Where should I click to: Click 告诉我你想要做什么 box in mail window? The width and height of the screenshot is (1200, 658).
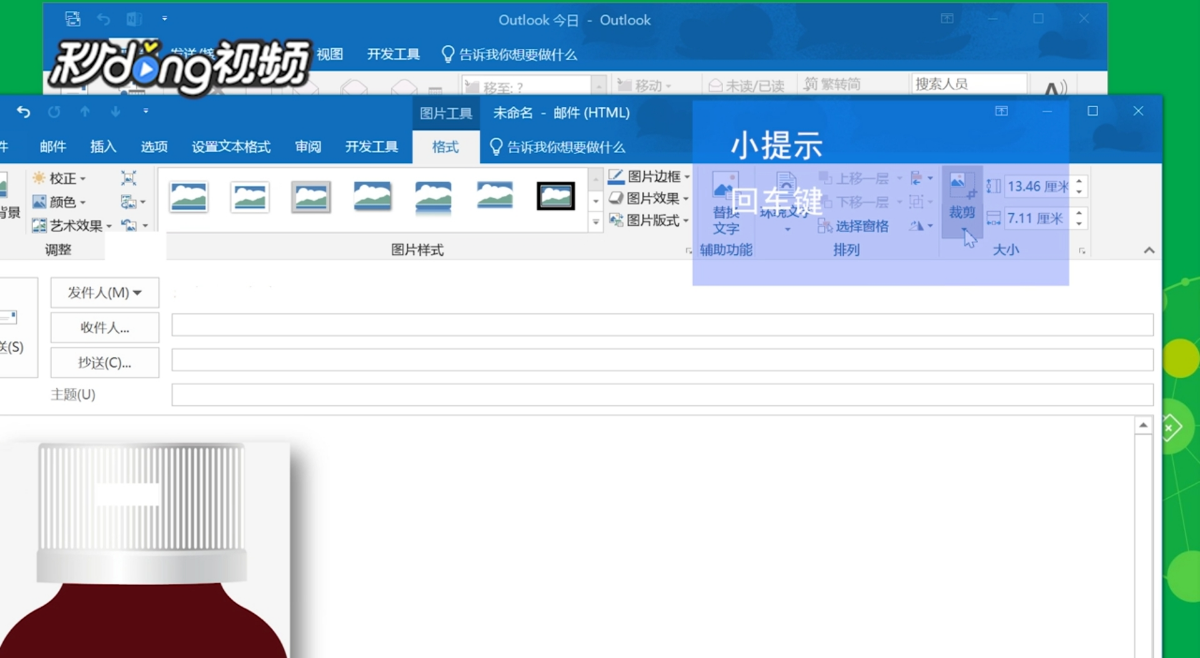(x=557, y=147)
